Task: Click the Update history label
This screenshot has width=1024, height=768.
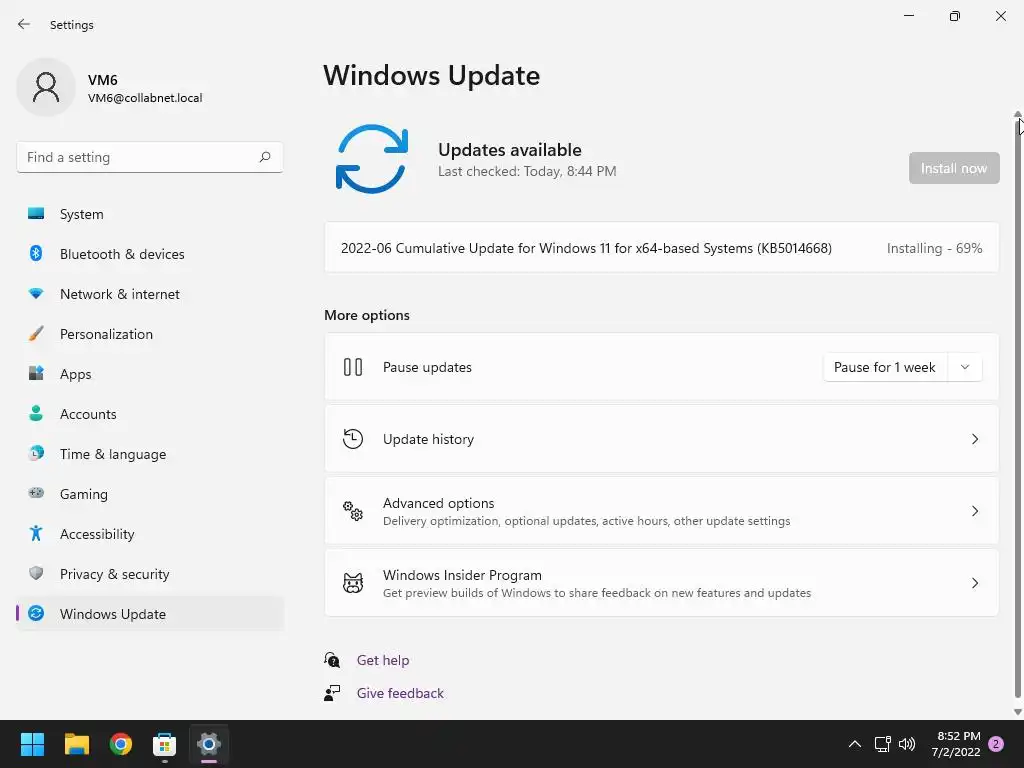Action: click(x=428, y=439)
